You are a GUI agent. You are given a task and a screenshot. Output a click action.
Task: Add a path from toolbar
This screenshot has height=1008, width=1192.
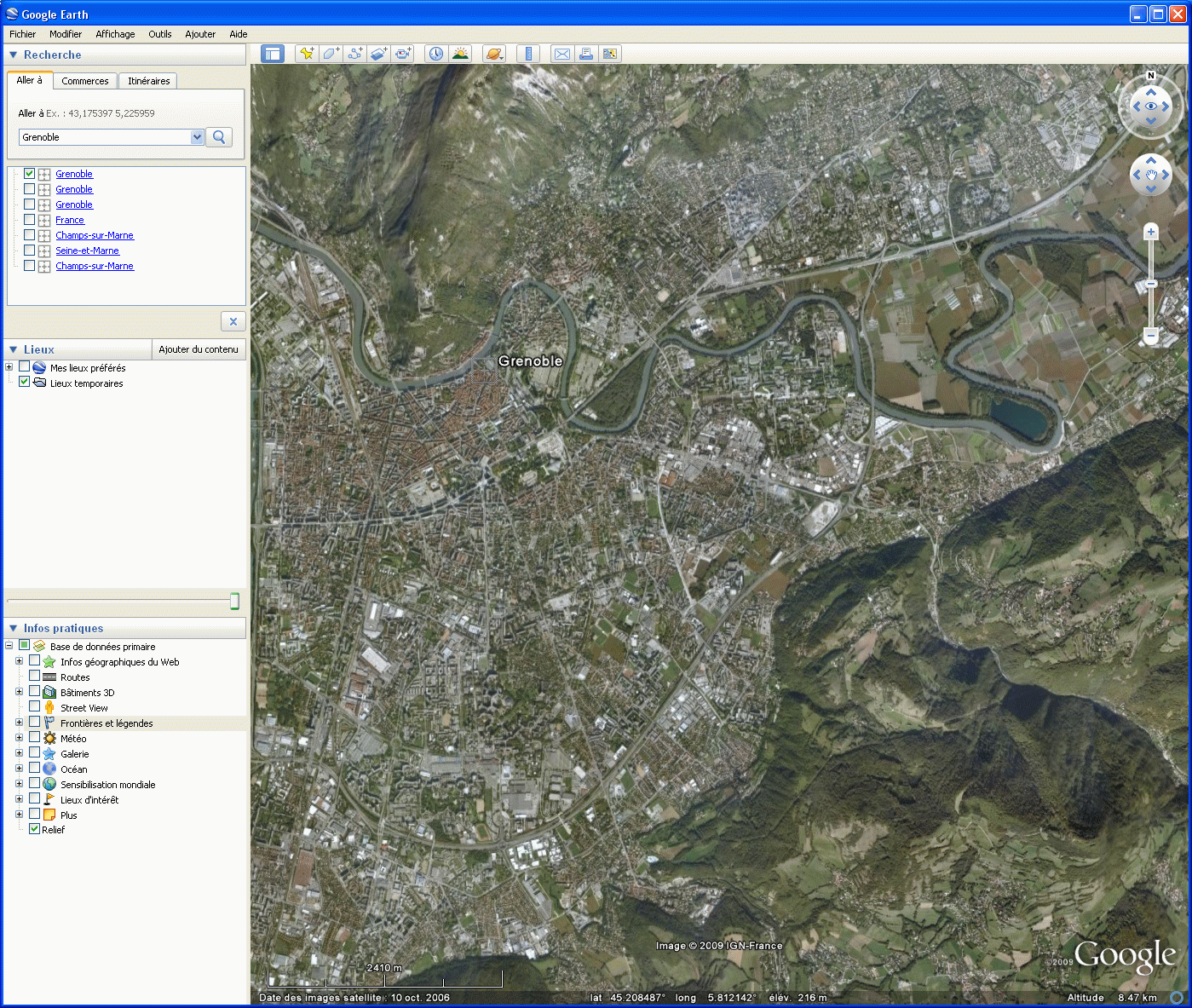[x=355, y=54]
